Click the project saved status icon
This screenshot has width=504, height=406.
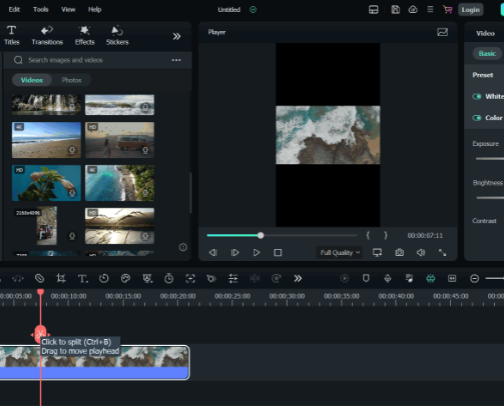tap(253, 10)
